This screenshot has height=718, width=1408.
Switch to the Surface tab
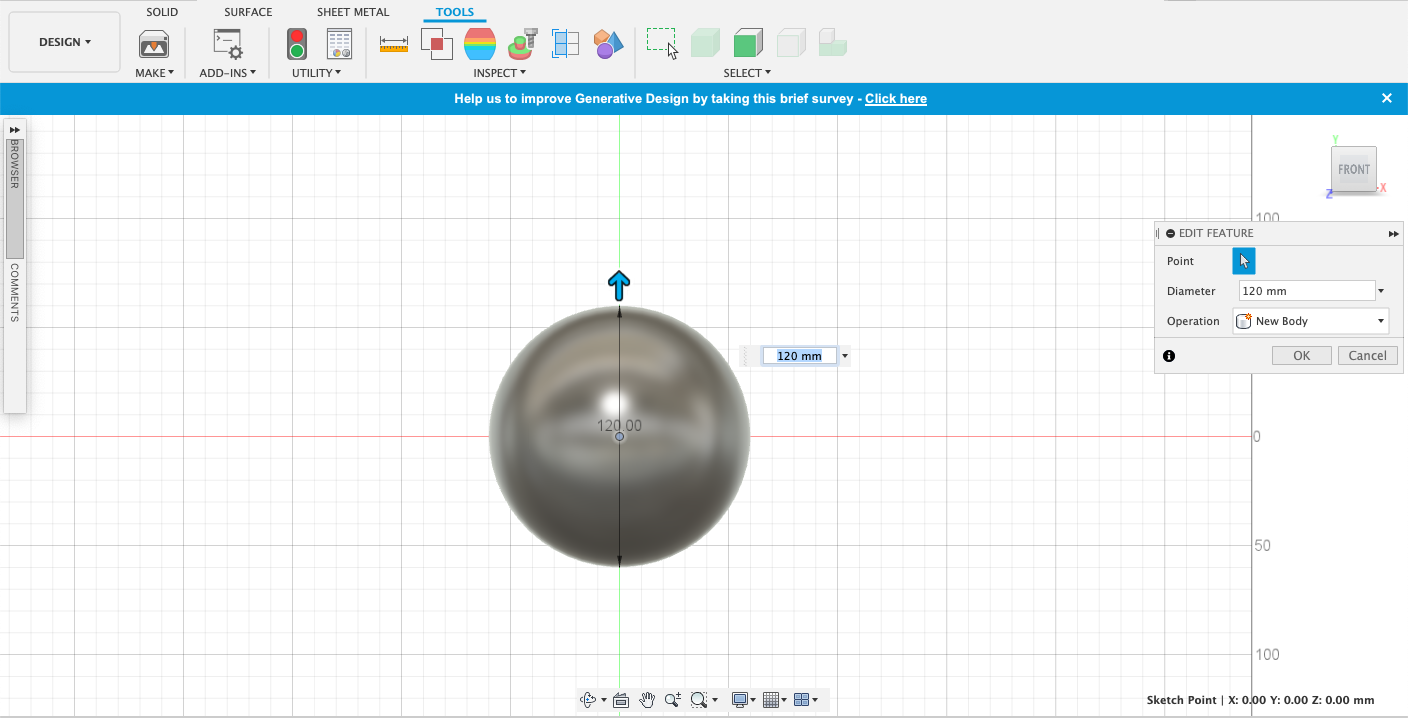(x=248, y=12)
